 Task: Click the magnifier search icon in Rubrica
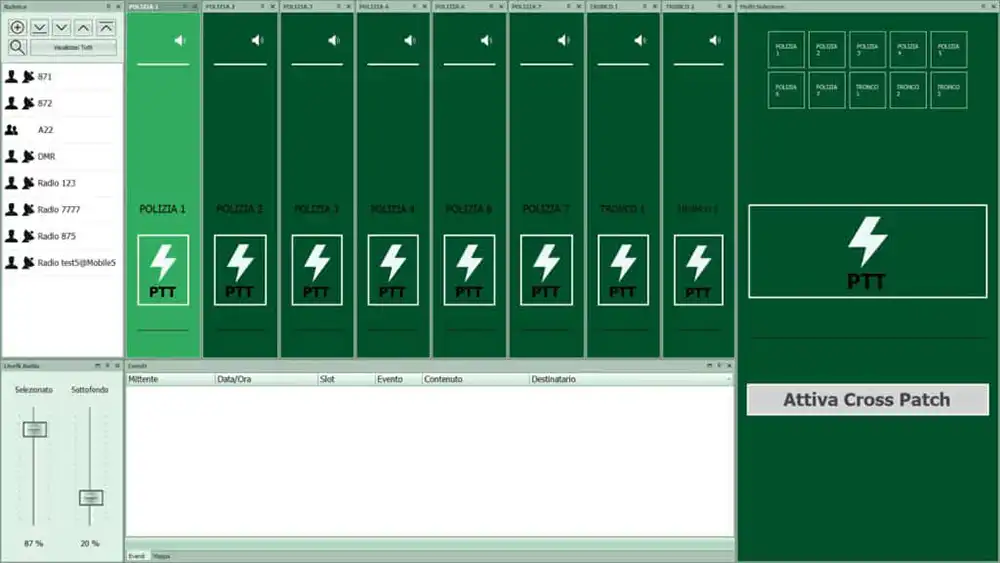(x=17, y=47)
